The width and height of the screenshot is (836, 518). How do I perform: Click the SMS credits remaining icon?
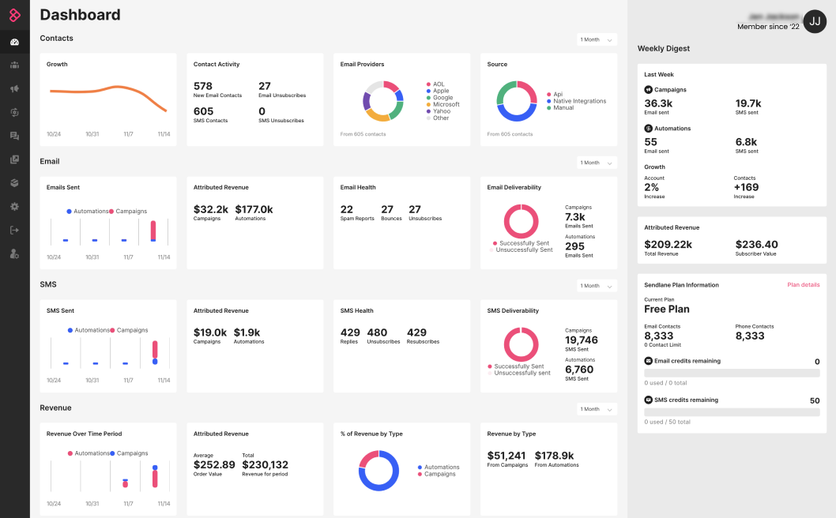tap(648, 400)
